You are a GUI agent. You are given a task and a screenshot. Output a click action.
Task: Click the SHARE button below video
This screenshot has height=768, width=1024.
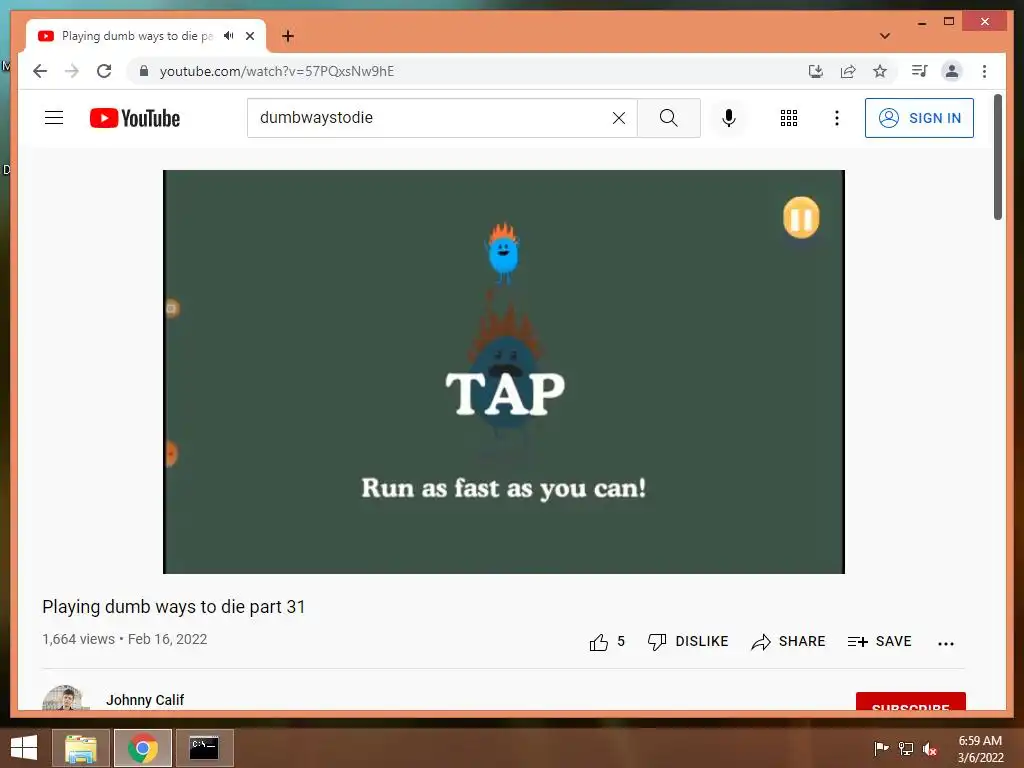(x=788, y=641)
